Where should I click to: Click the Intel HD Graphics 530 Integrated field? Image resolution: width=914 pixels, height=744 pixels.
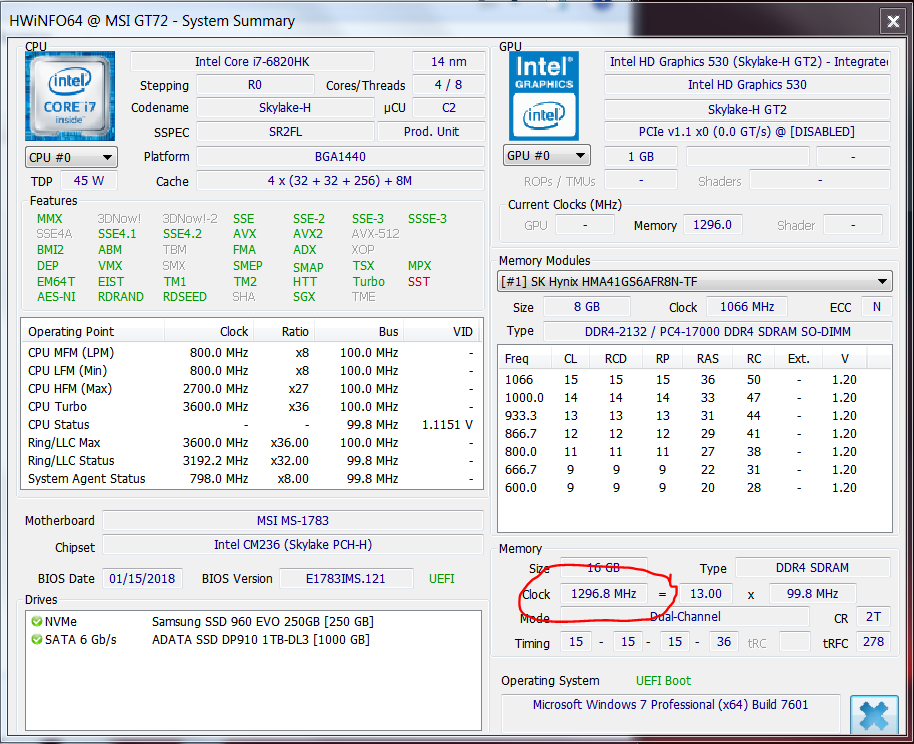tap(747, 62)
